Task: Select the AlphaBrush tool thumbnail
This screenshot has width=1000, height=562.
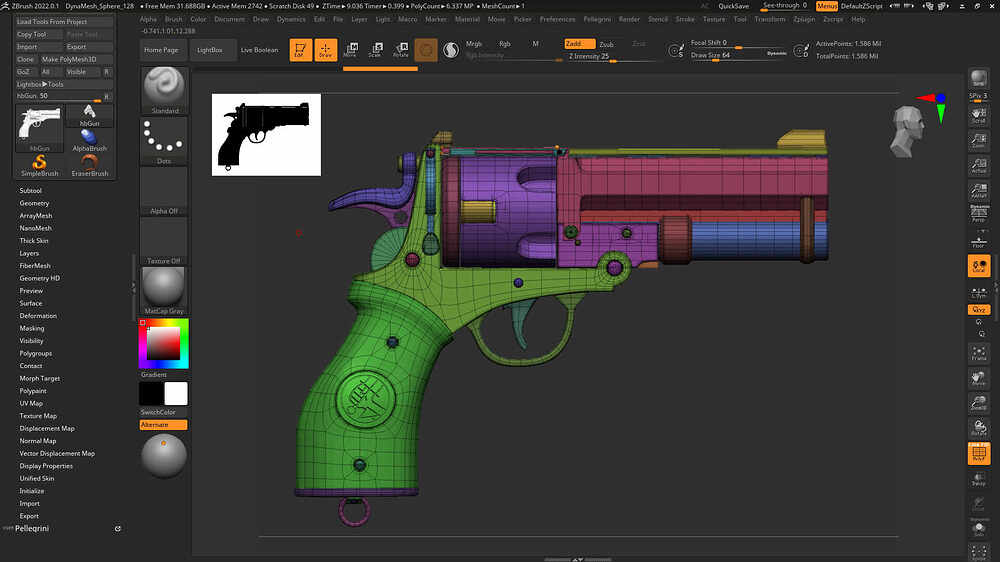Action: [x=89, y=140]
